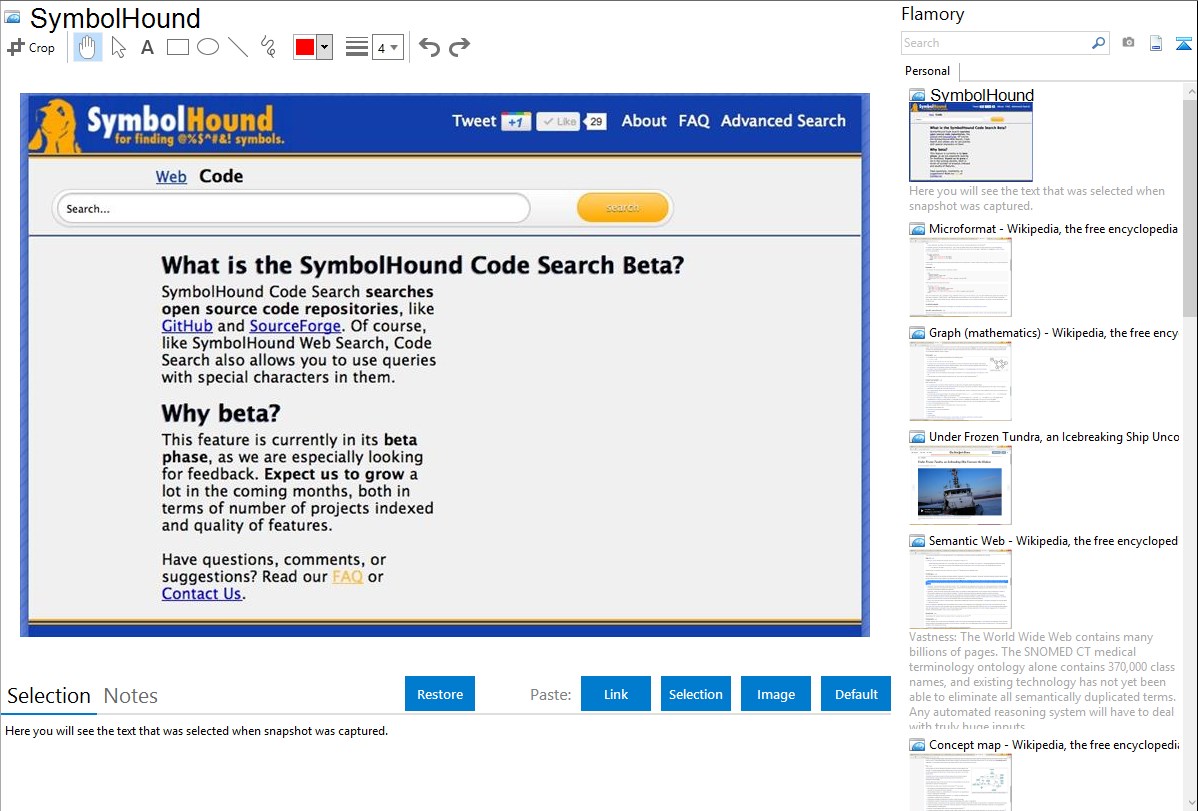Select the Crop tool
Viewport: 1198px width, 811px height.
(31, 47)
